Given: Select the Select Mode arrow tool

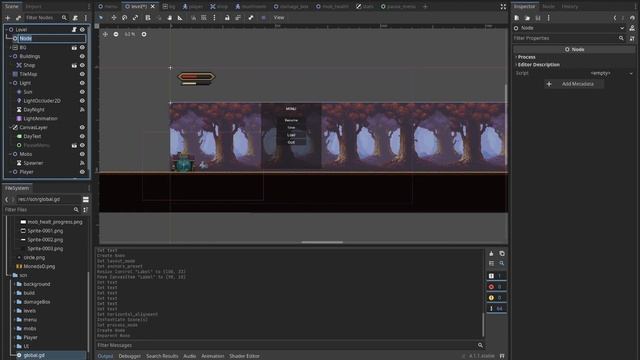Looking at the screenshot, I should [x=101, y=18].
